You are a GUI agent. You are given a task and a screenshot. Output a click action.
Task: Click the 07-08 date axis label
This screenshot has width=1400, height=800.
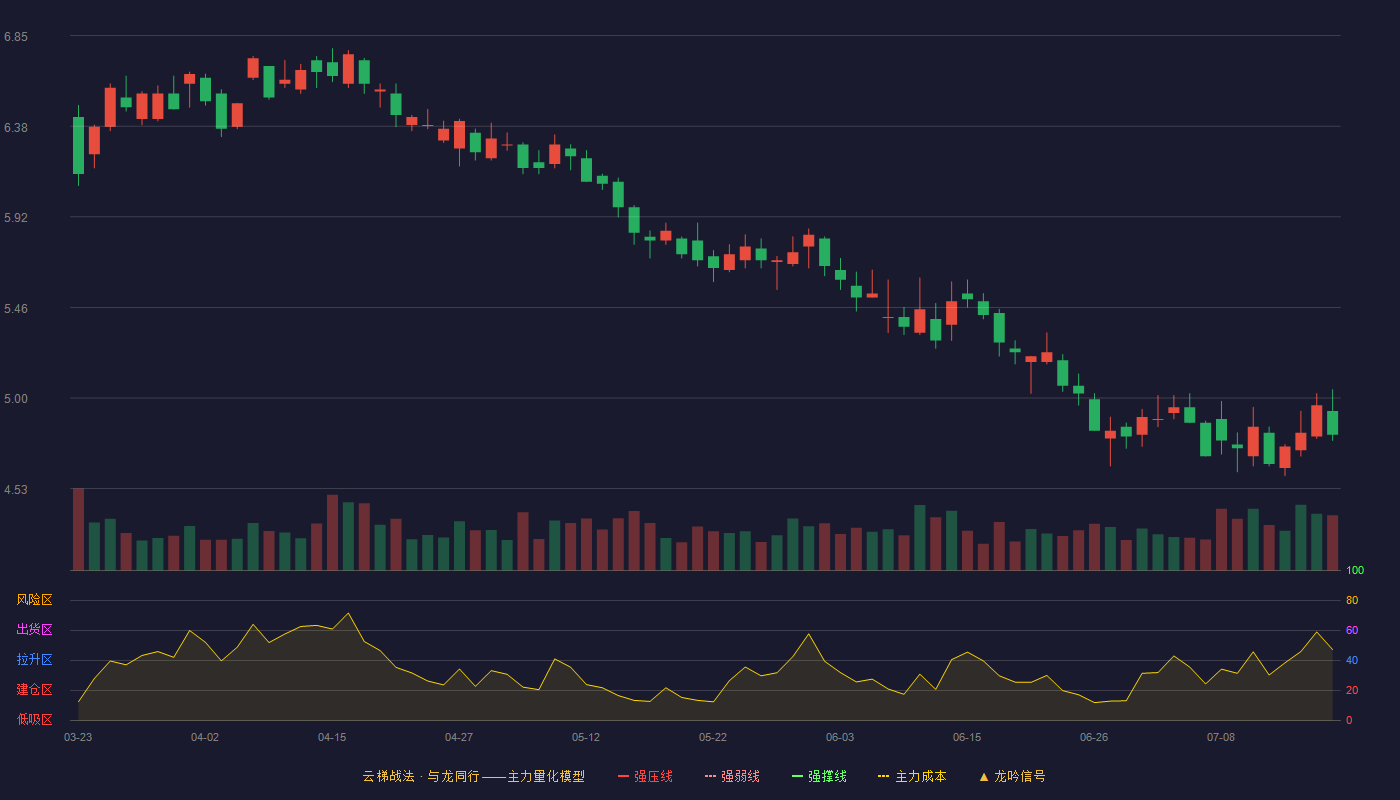(x=1221, y=737)
